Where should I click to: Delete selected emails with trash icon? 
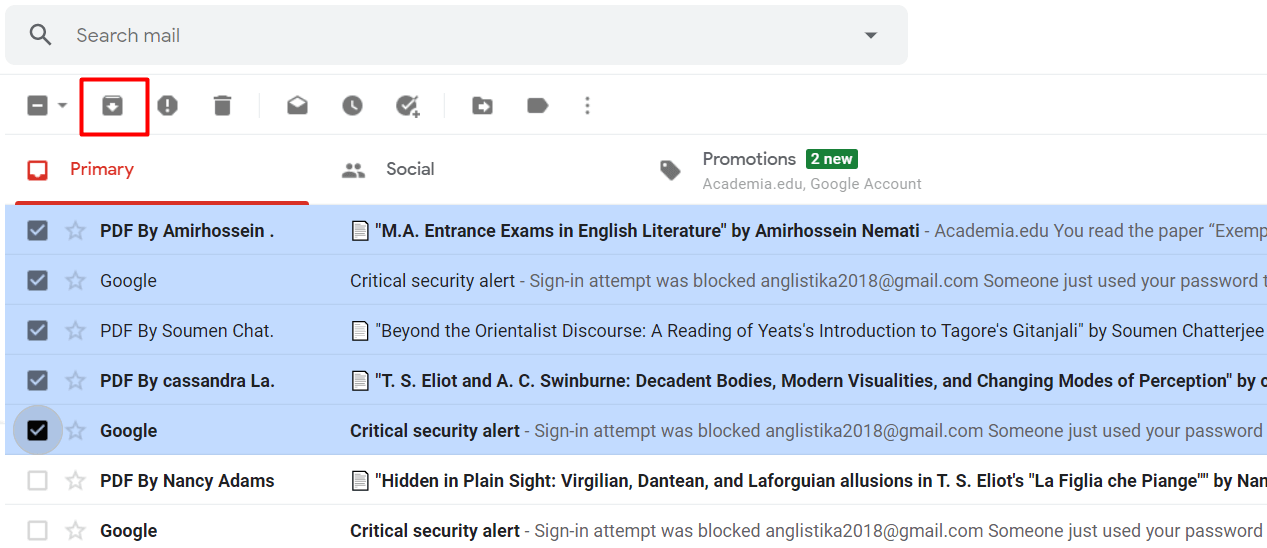[x=222, y=105]
